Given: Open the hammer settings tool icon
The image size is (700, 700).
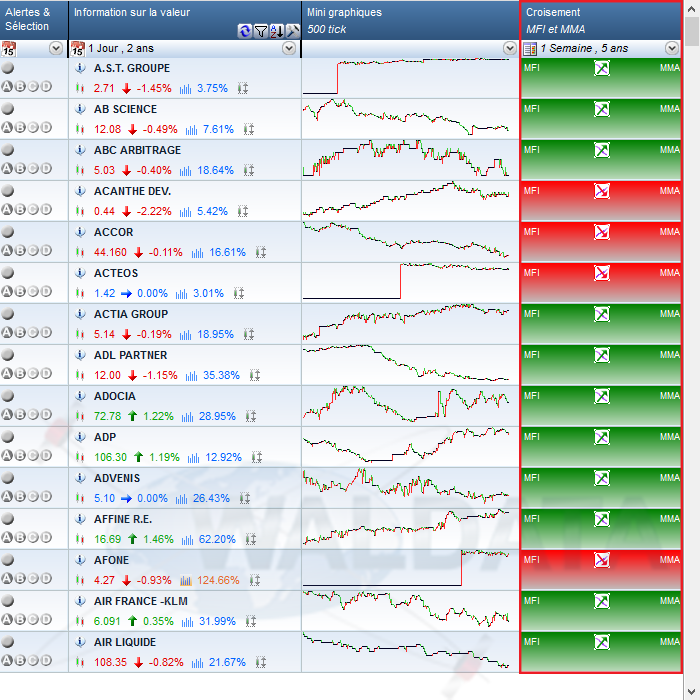Looking at the screenshot, I should pos(292,31).
